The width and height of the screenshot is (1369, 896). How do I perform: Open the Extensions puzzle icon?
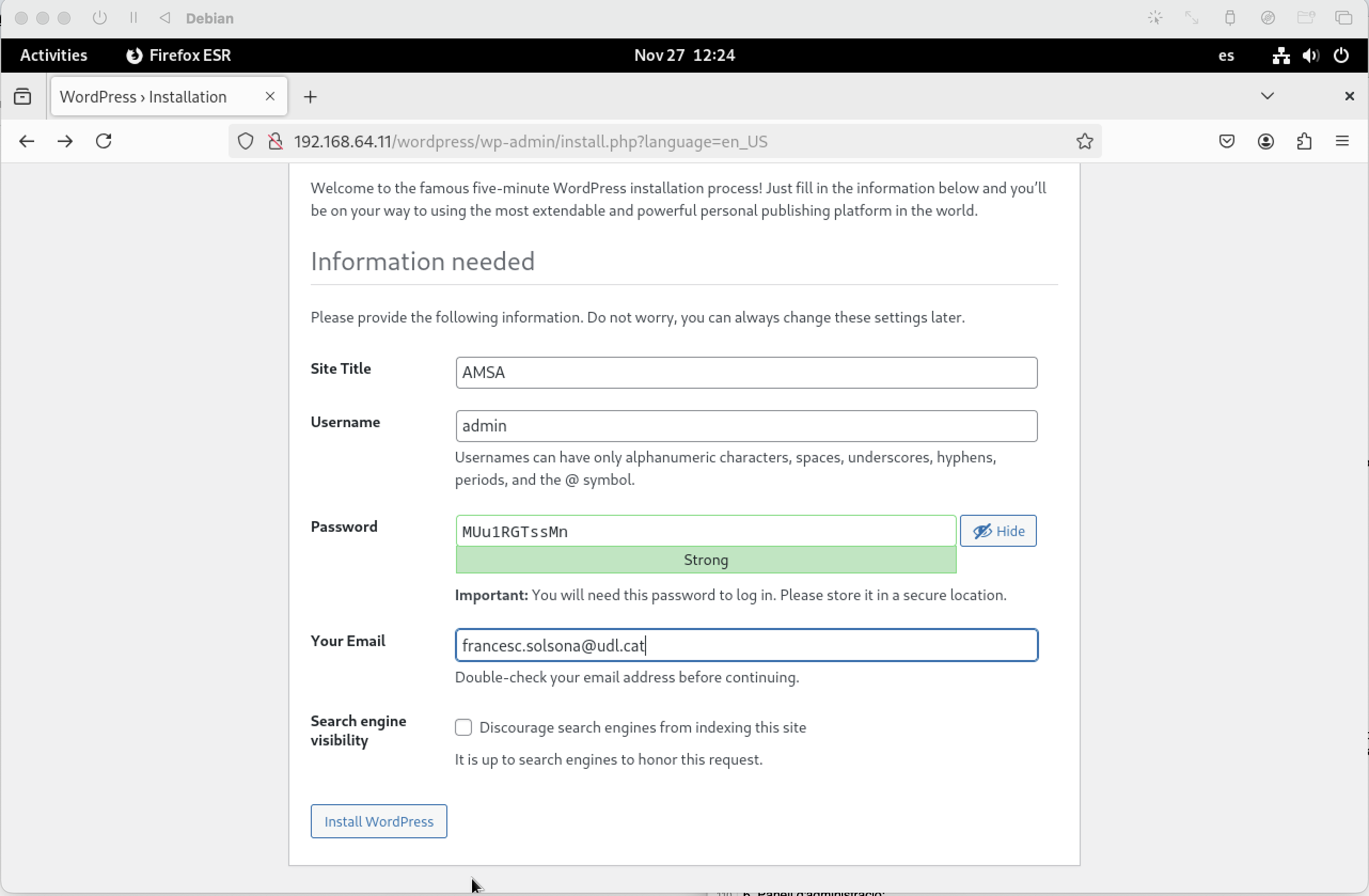point(1304,142)
